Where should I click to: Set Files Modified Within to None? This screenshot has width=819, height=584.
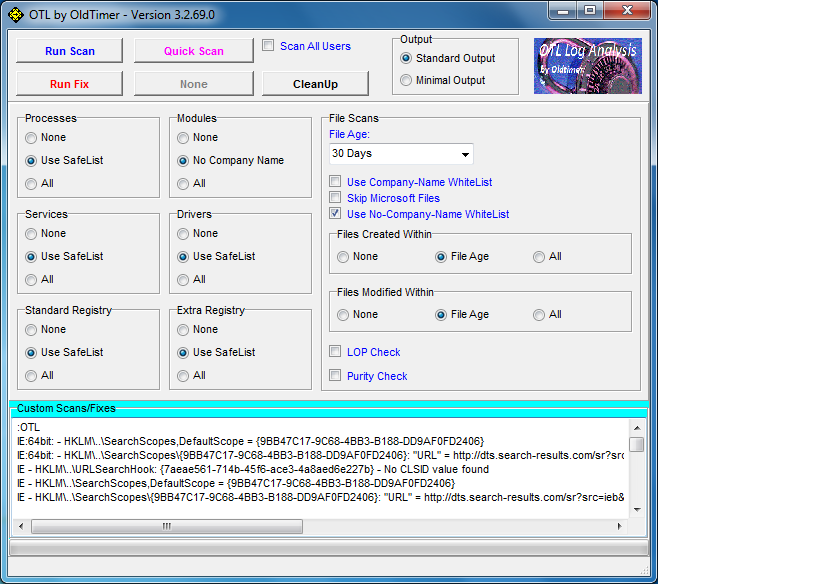(343, 314)
